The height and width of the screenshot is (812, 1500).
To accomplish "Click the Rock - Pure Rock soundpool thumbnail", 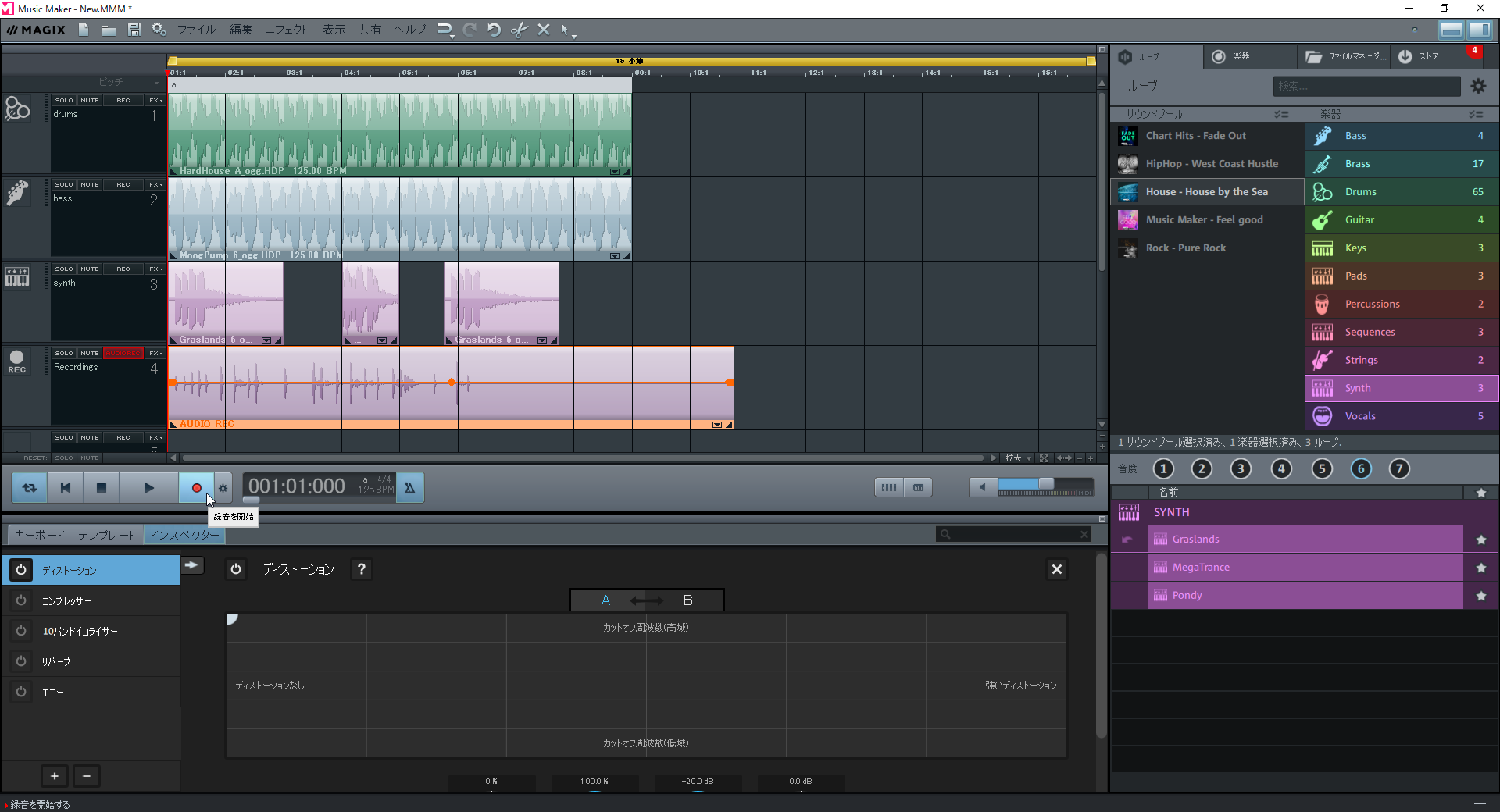I will (1128, 248).
